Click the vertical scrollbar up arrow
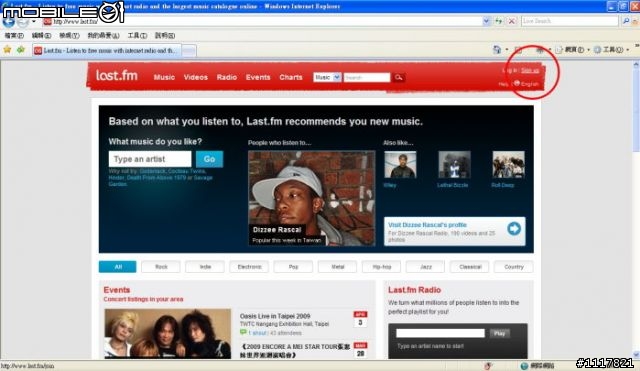This screenshot has width=640, height=371. pos(636,65)
